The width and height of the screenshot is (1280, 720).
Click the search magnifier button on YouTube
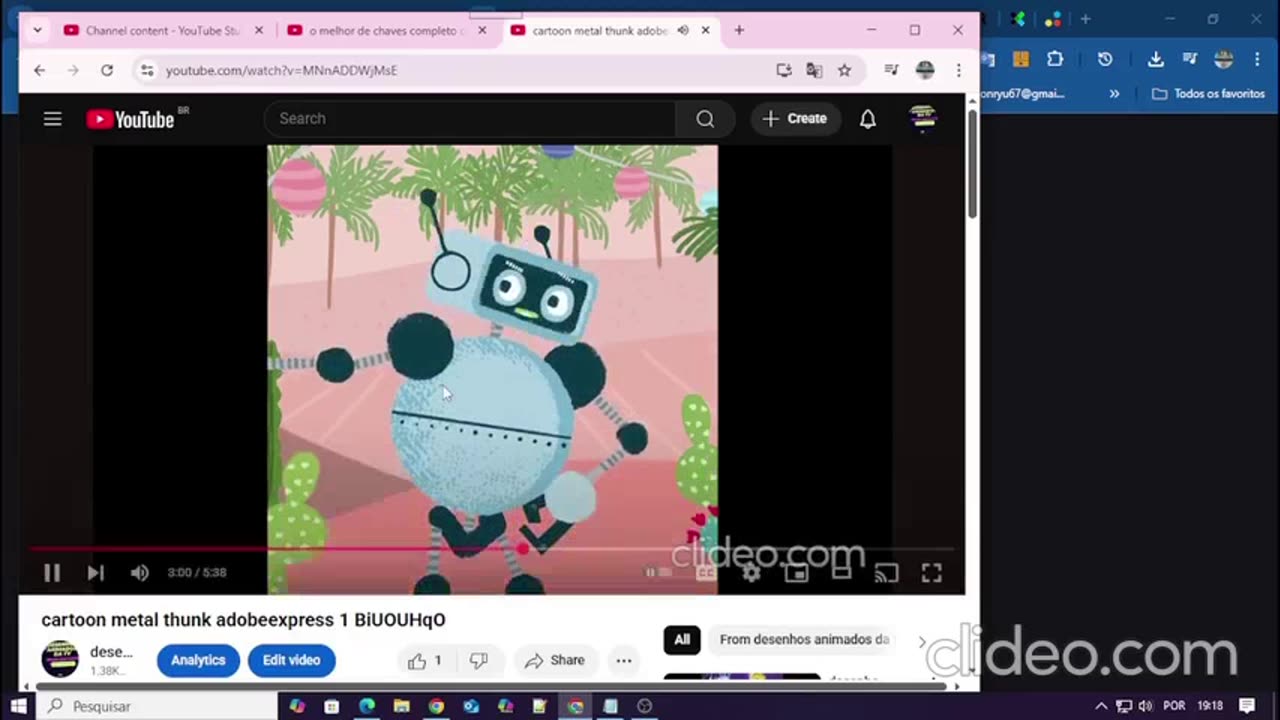pos(705,119)
